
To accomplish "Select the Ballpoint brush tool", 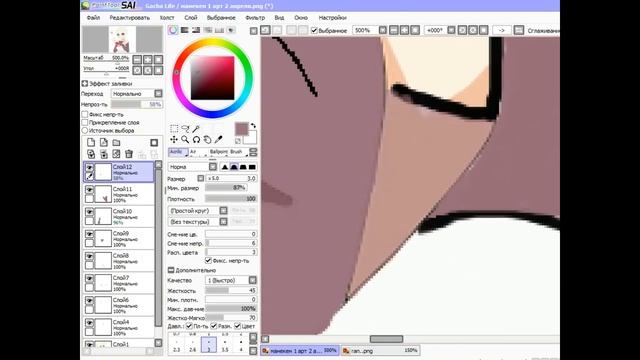I will click(x=218, y=152).
